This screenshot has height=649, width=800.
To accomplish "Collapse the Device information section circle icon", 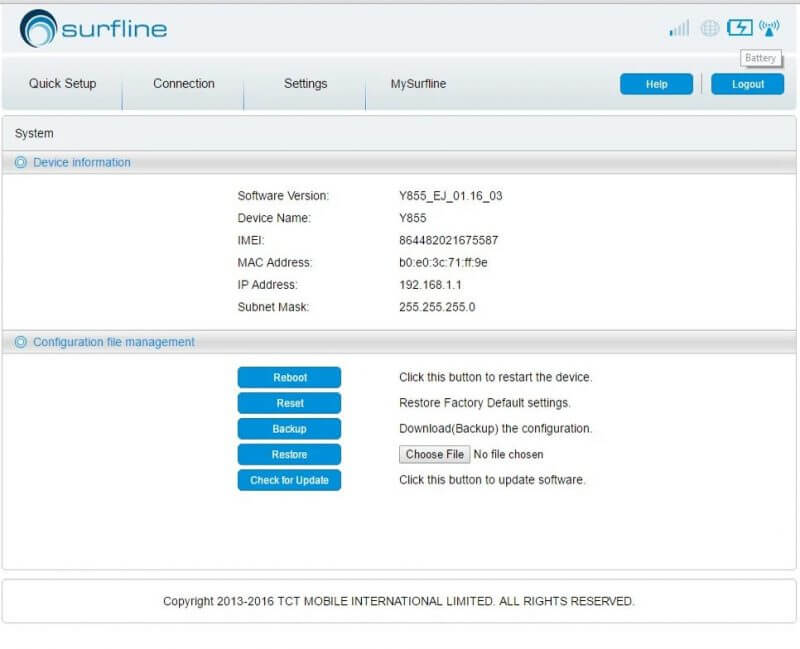I will 21,162.
